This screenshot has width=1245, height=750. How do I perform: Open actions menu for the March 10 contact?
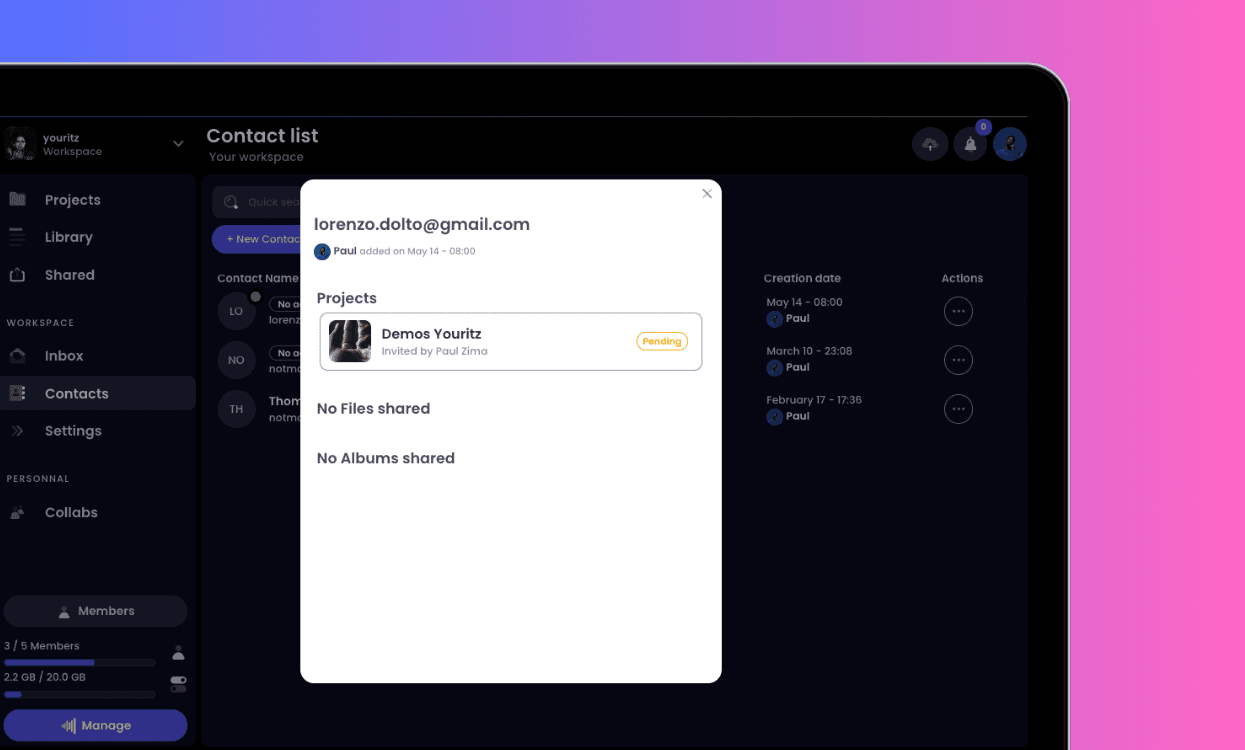click(958, 360)
